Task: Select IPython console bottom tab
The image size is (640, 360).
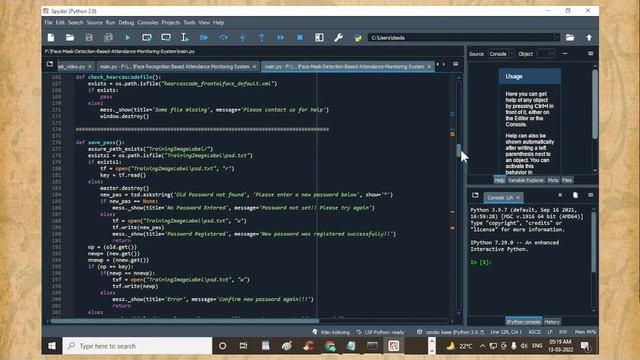Action: coord(524,322)
